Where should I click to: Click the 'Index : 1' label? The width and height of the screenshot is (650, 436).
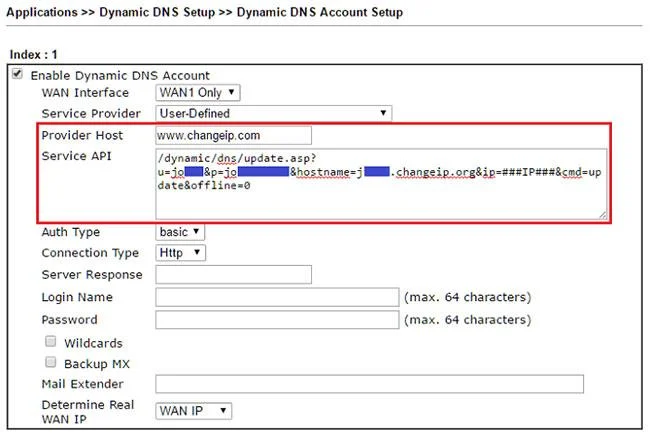click(x=34, y=54)
